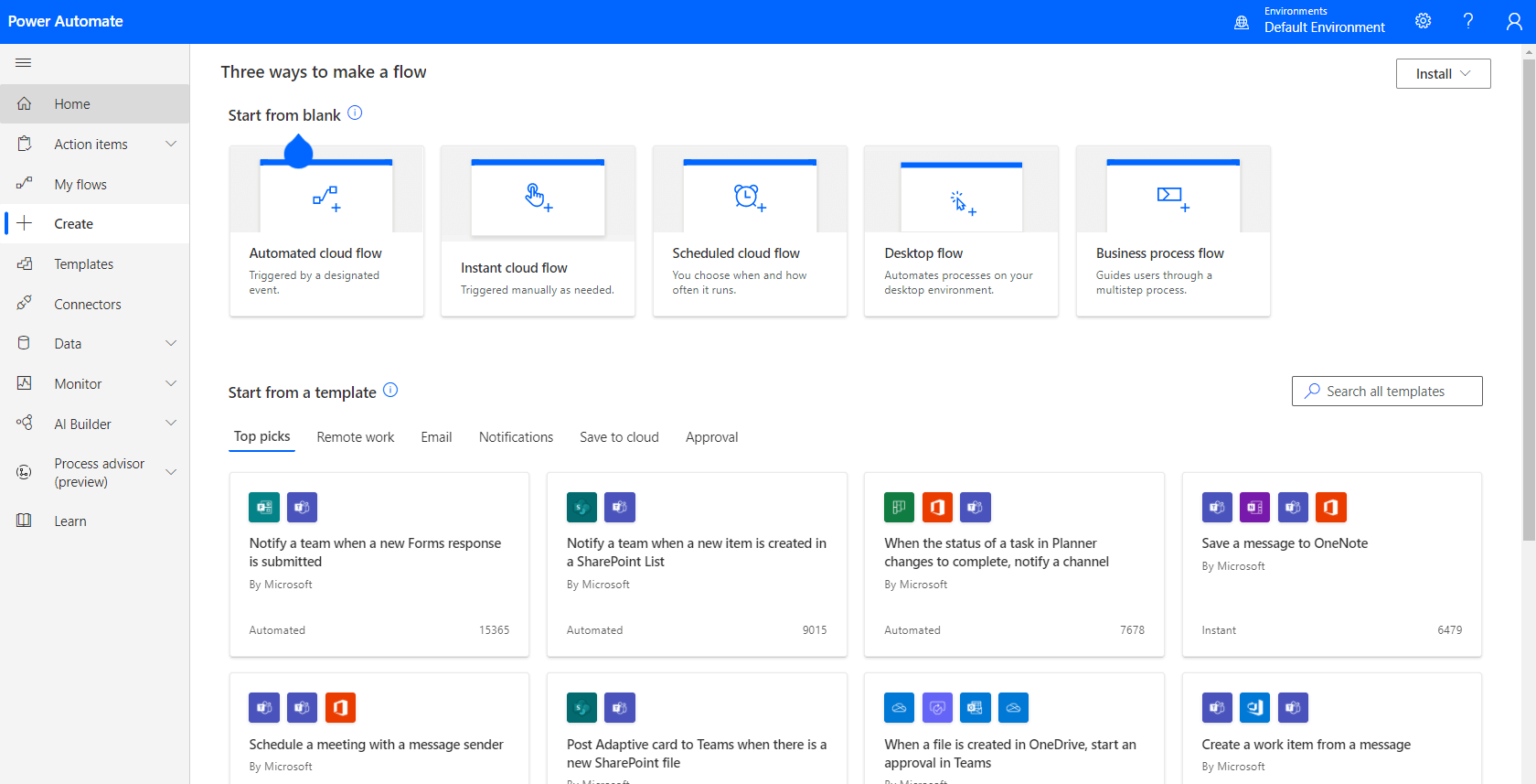Choose the Scheduled cloud flow card title

(x=736, y=253)
